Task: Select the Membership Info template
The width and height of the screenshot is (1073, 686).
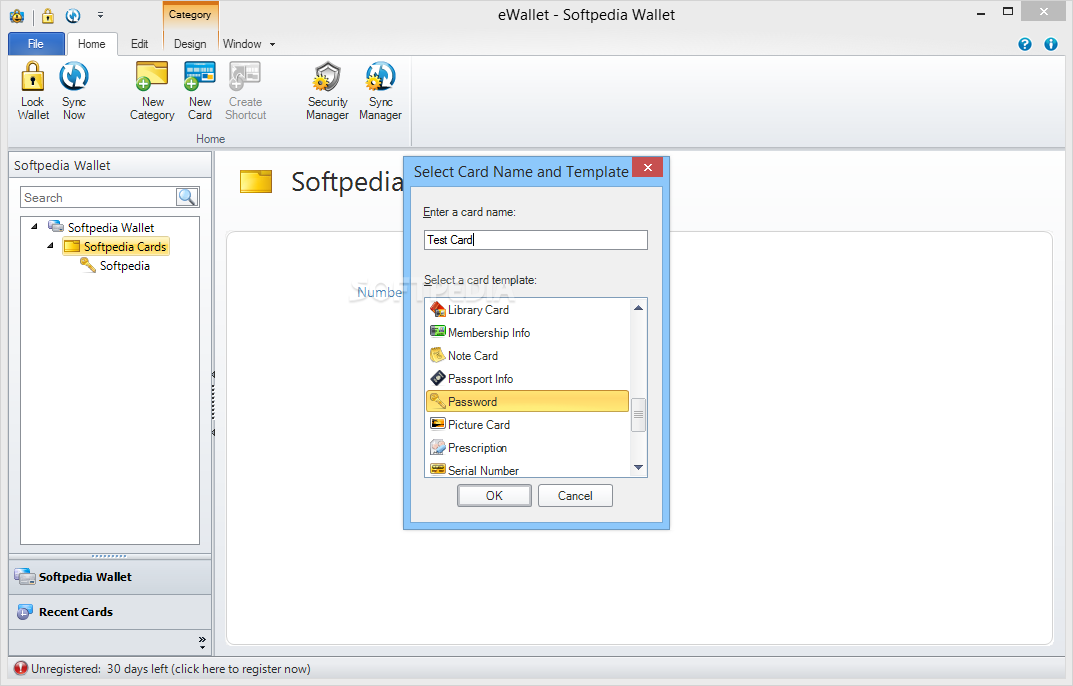Action: click(x=527, y=332)
